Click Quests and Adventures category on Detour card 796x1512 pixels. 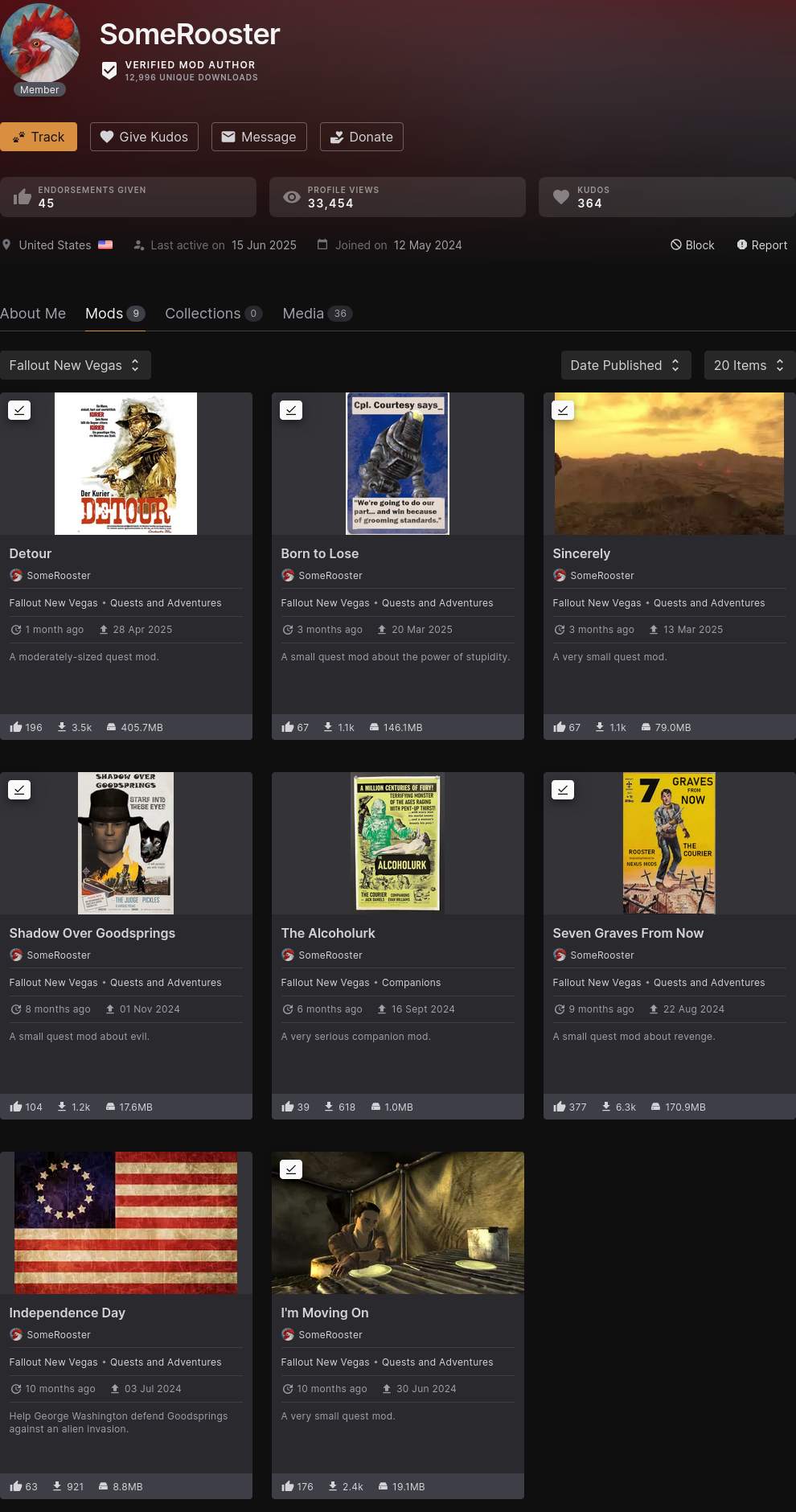coord(166,603)
